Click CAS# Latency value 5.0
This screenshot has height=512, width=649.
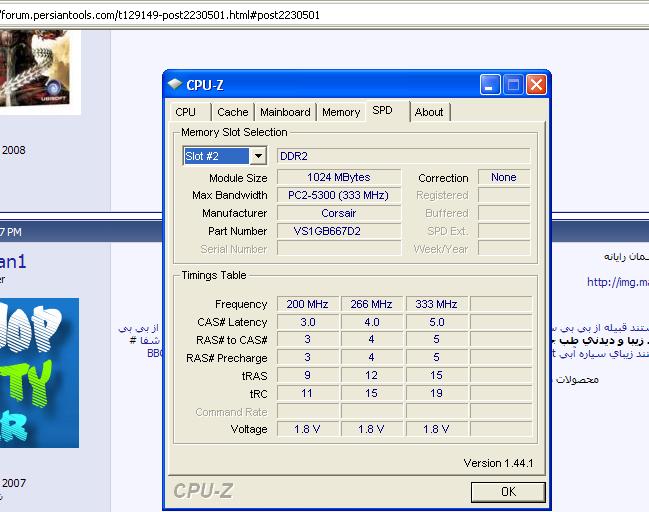[436, 322]
